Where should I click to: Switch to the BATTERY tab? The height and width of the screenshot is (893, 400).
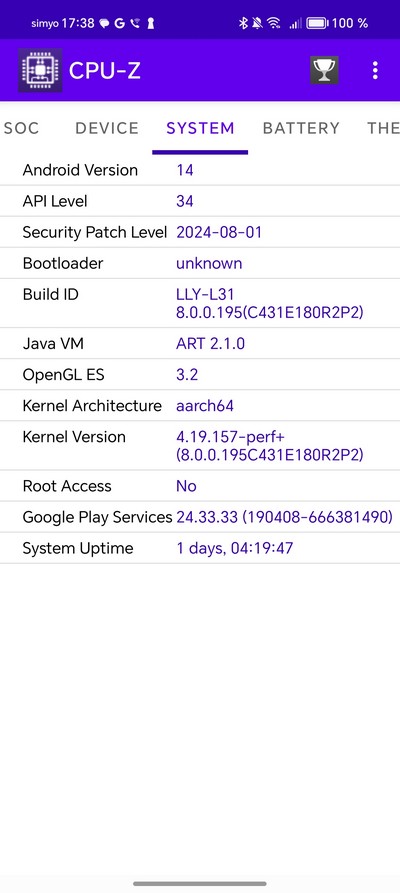coord(301,128)
